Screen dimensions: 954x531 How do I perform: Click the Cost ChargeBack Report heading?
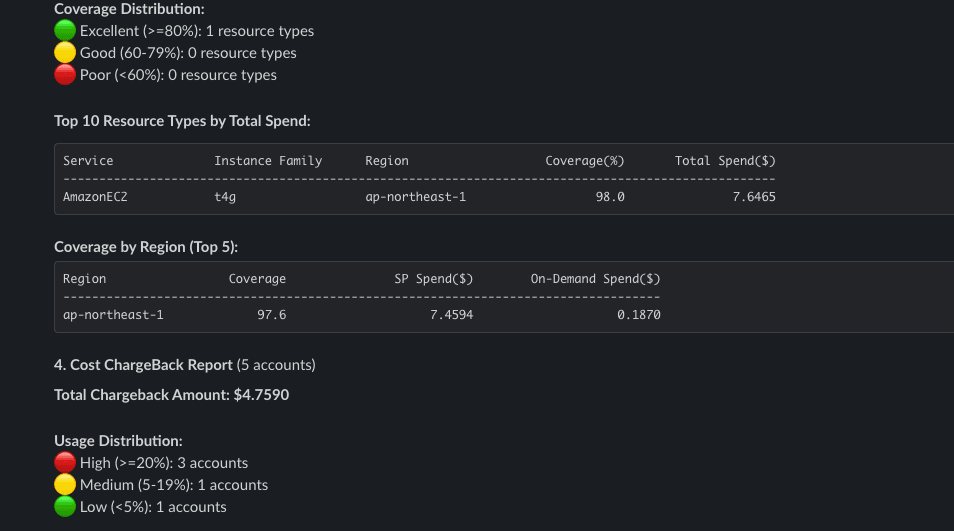143,365
